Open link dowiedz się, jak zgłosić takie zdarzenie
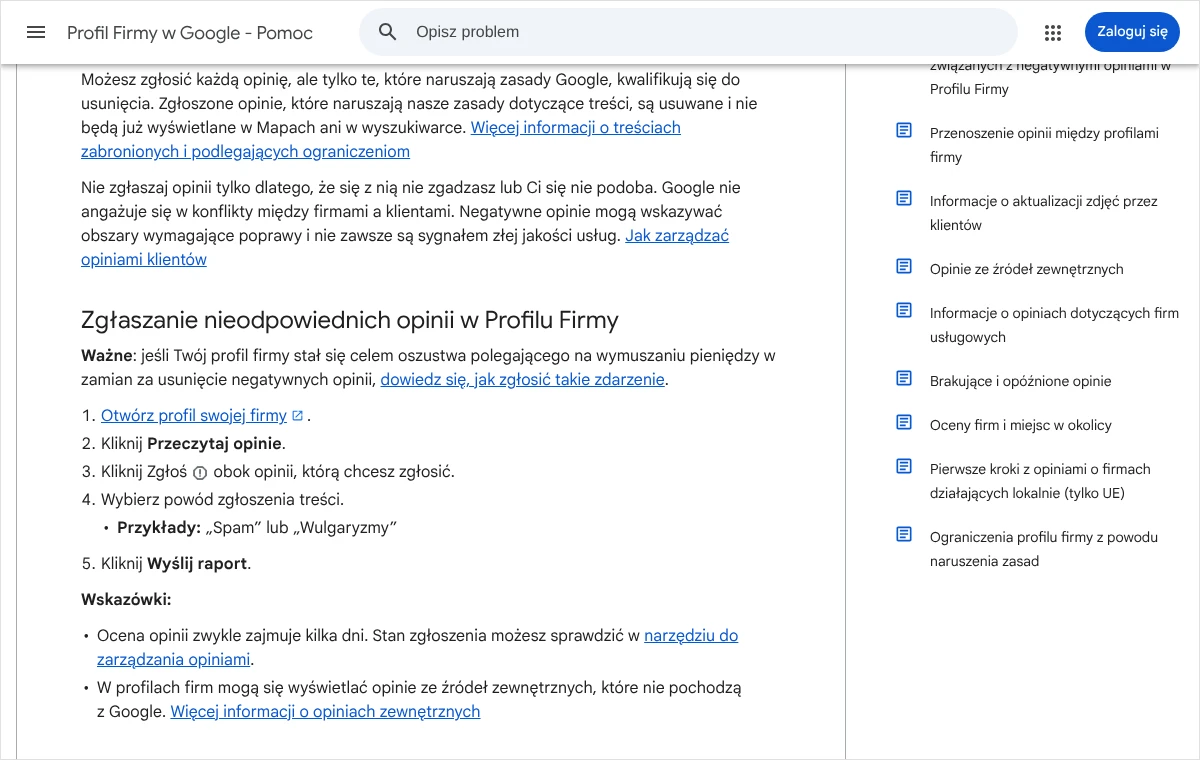This screenshot has width=1200, height=760. (x=522, y=380)
